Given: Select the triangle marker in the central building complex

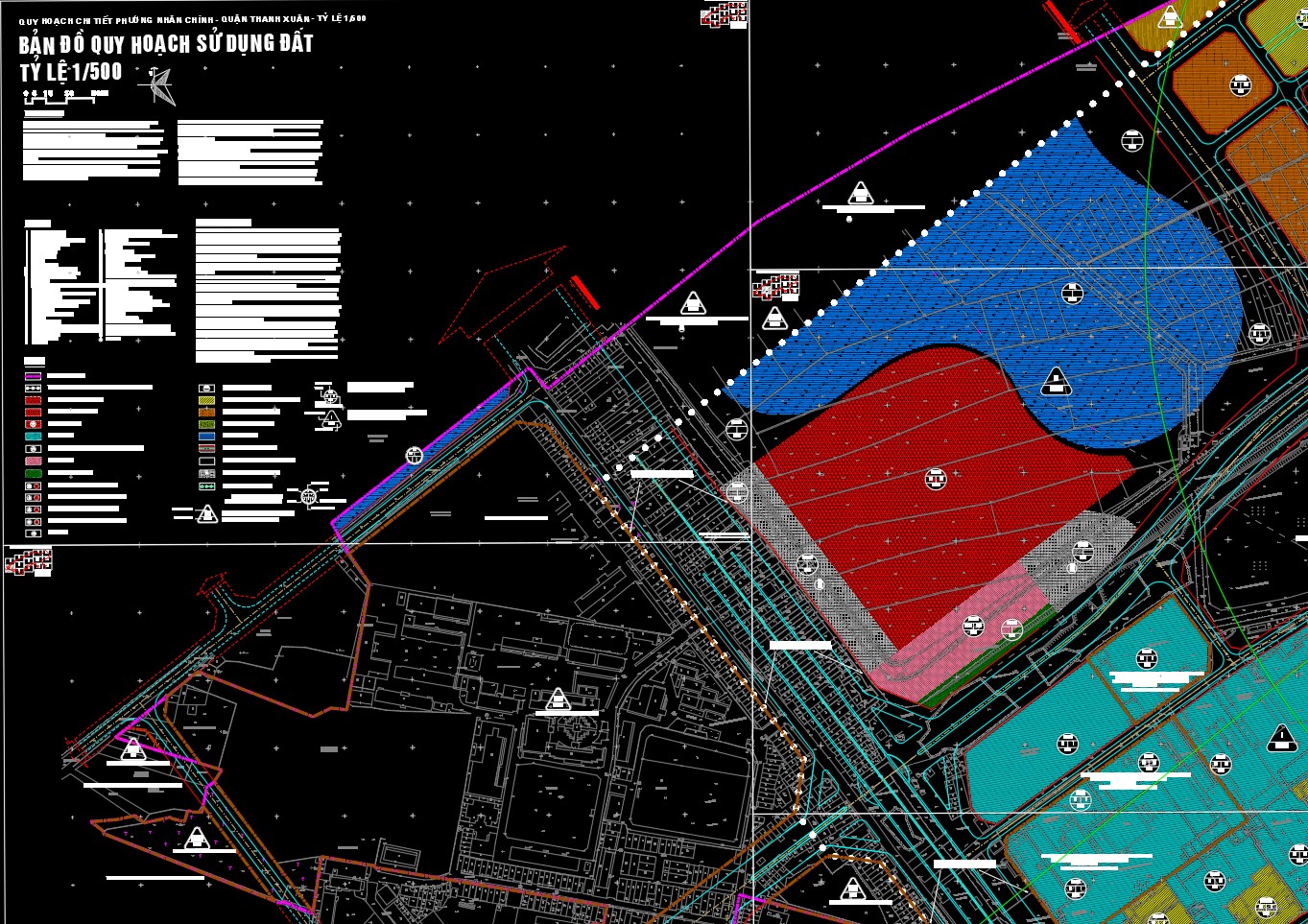Looking at the screenshot, I should point(558,699).
